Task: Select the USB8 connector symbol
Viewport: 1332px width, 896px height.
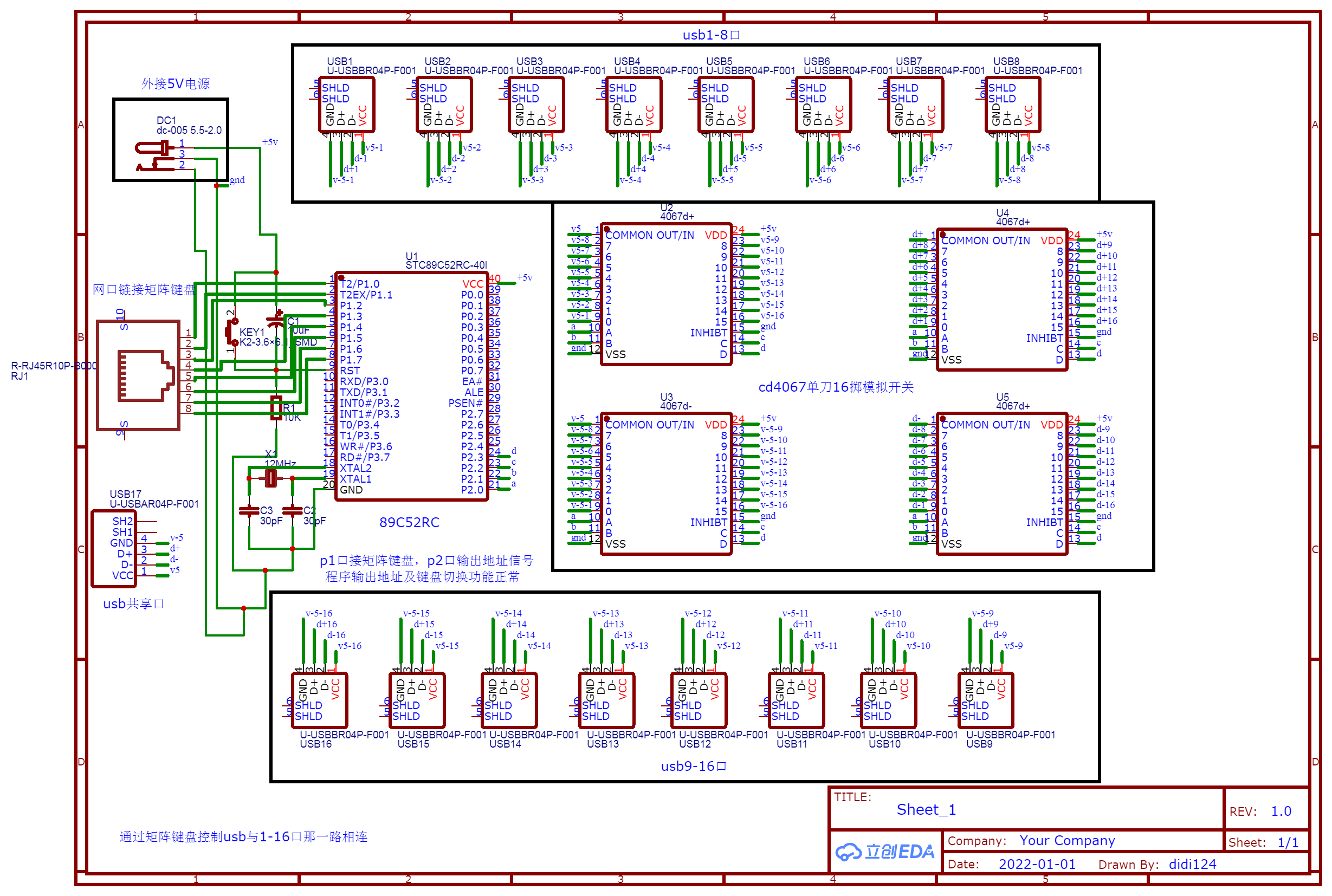Action: coord(1013,105)
